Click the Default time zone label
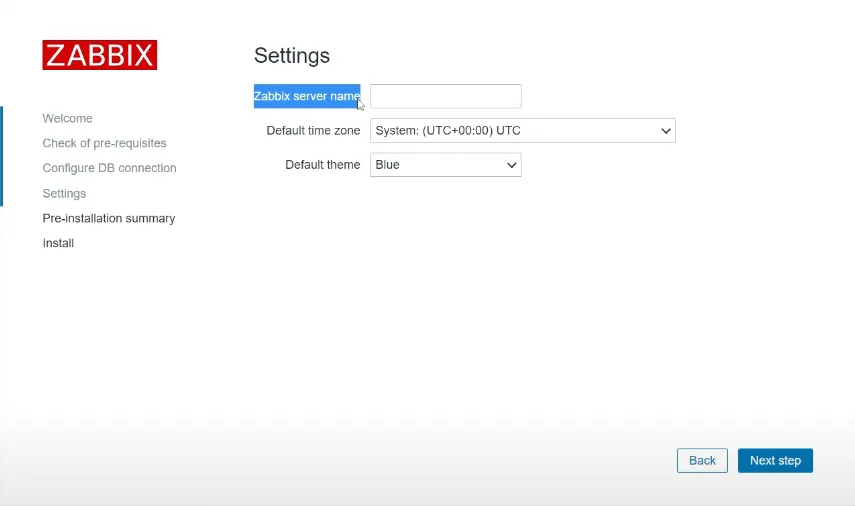This screenshot has height=506, width=855. click(313, 131)
